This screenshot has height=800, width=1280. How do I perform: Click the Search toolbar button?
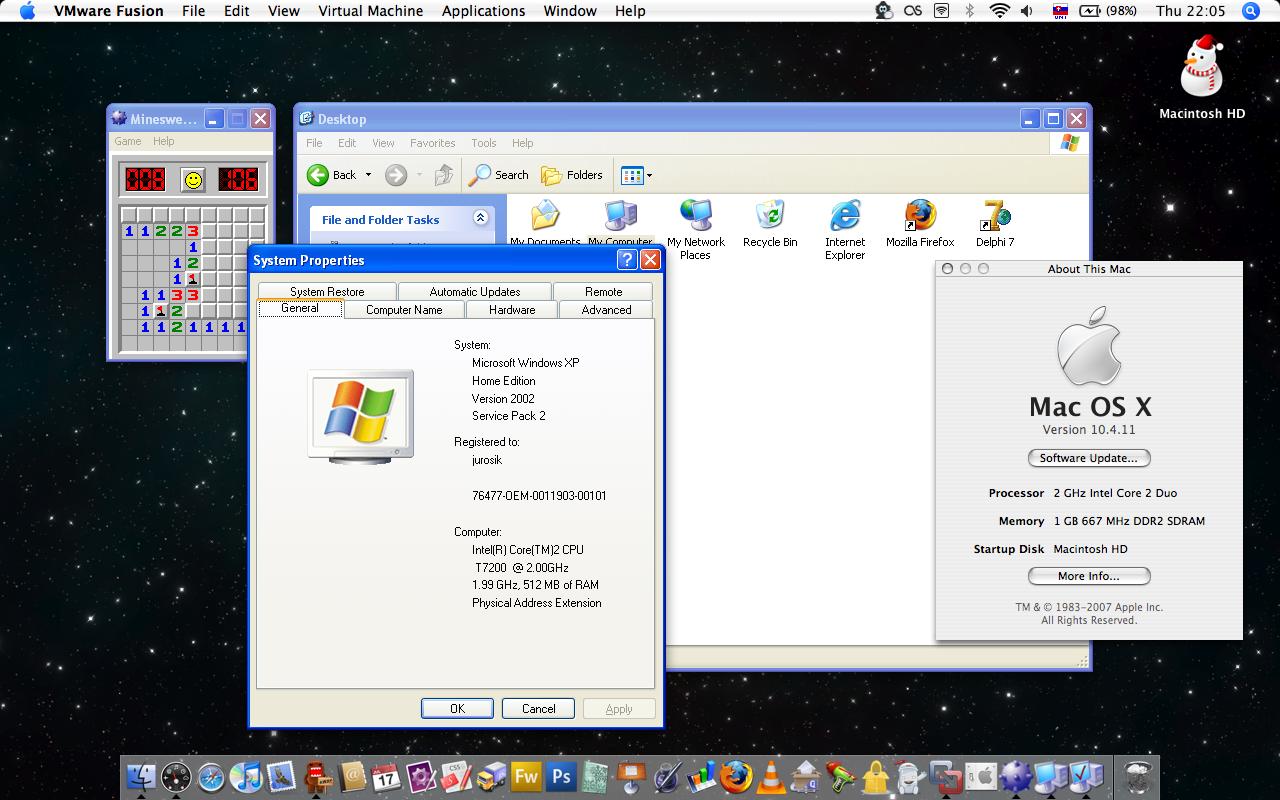coord(499,175)
